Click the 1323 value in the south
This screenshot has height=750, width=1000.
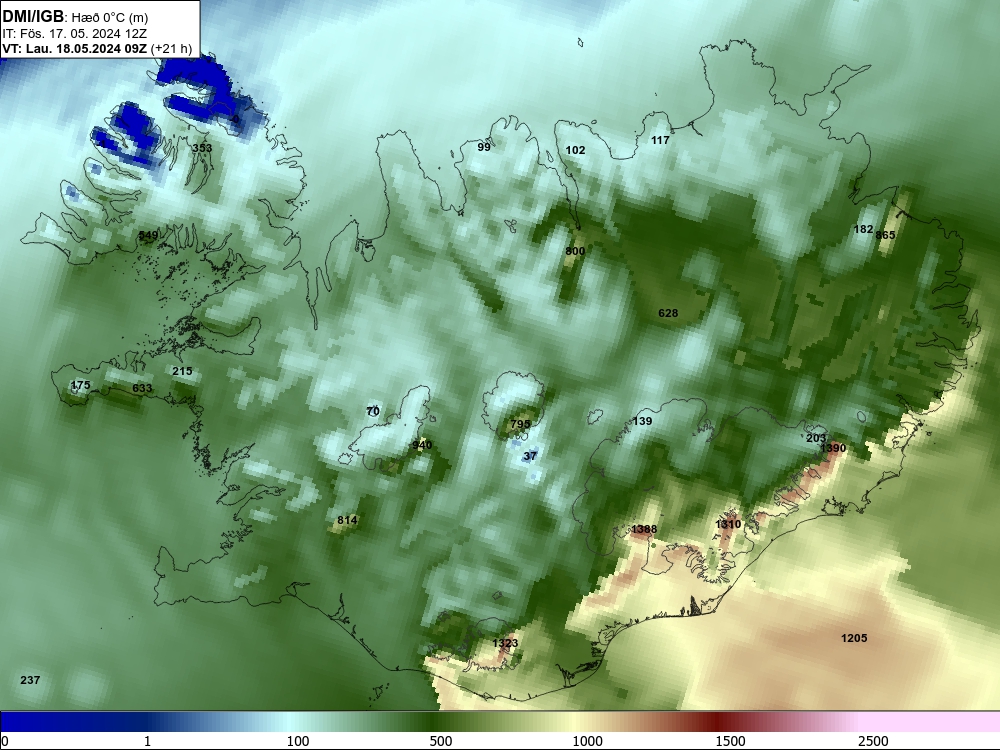pyautogui.click(x=505, y=643)
